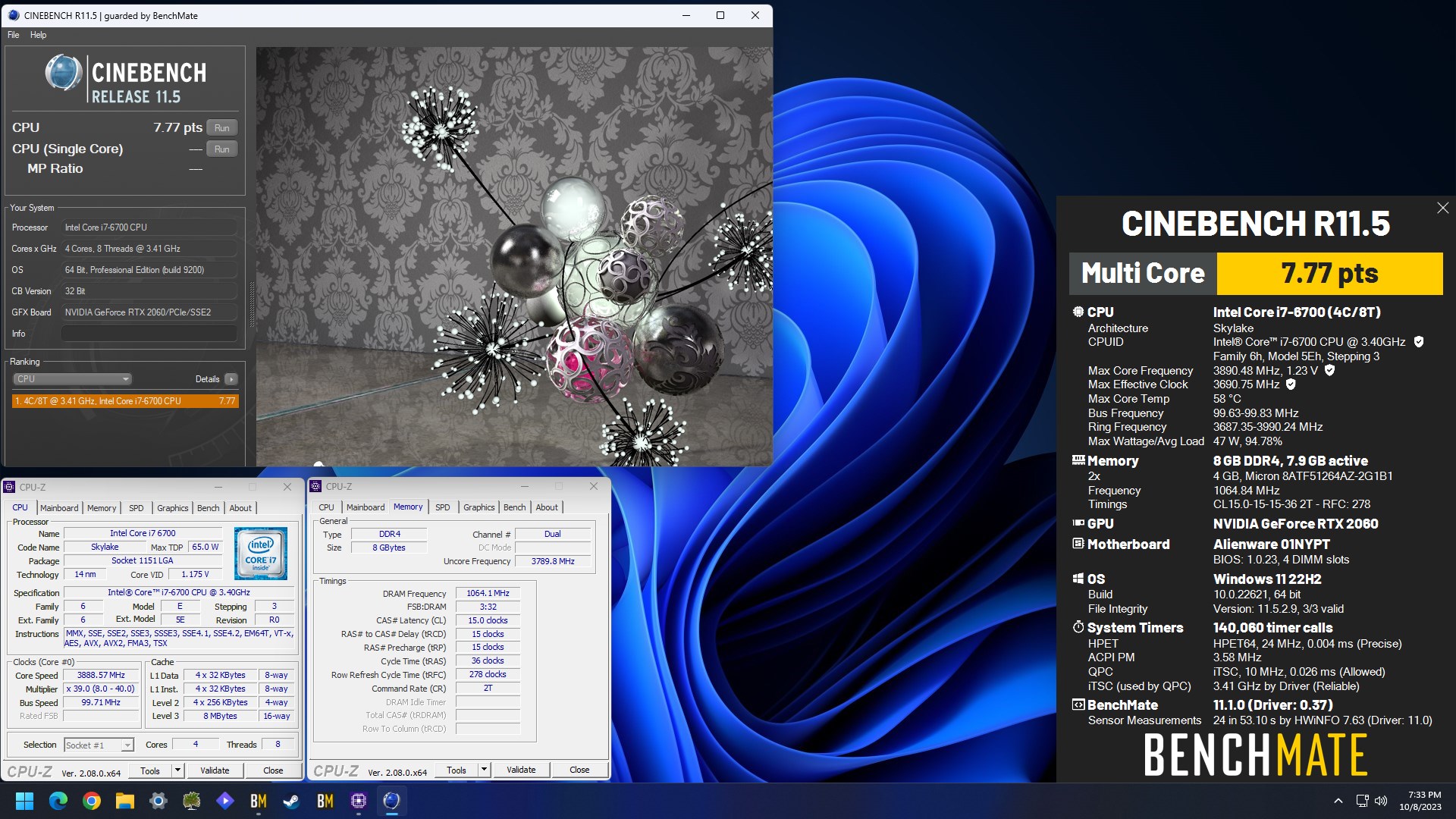Run the CPU multi-core benchmark
Screen dimensions: 1456x819
click(x=221, y=128)
